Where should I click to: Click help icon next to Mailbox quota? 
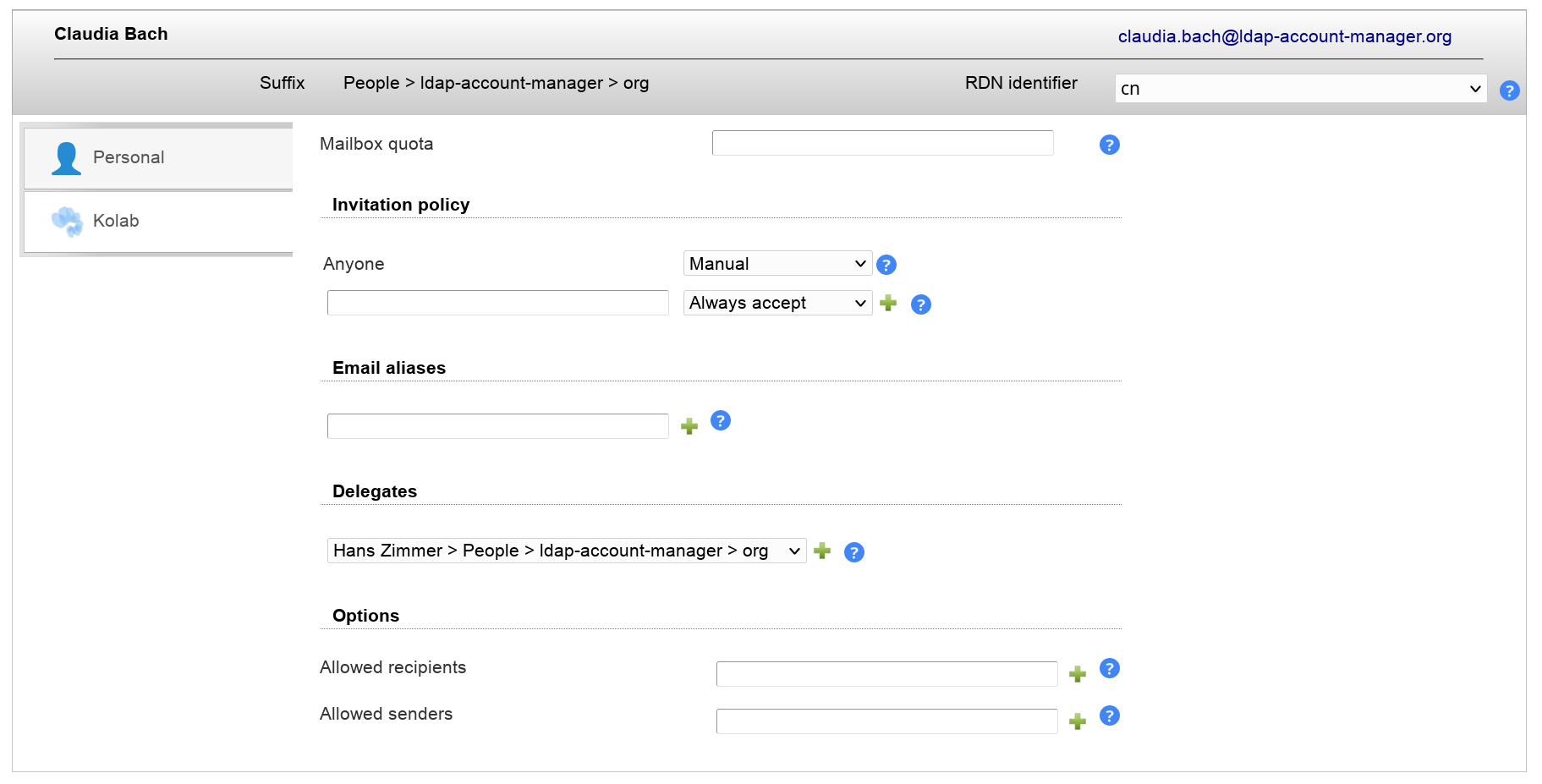(x=1109, y=145)
